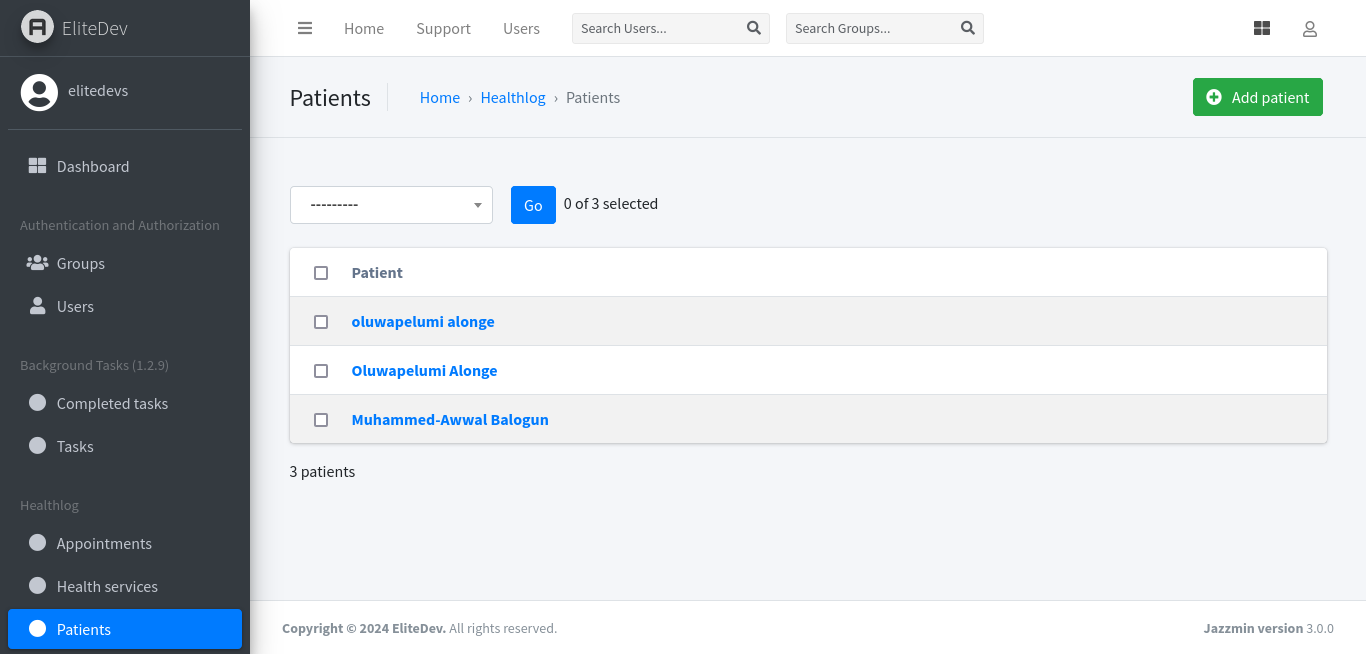
Task: Open Support in the top navigation
Action: (x=443, y=29)
